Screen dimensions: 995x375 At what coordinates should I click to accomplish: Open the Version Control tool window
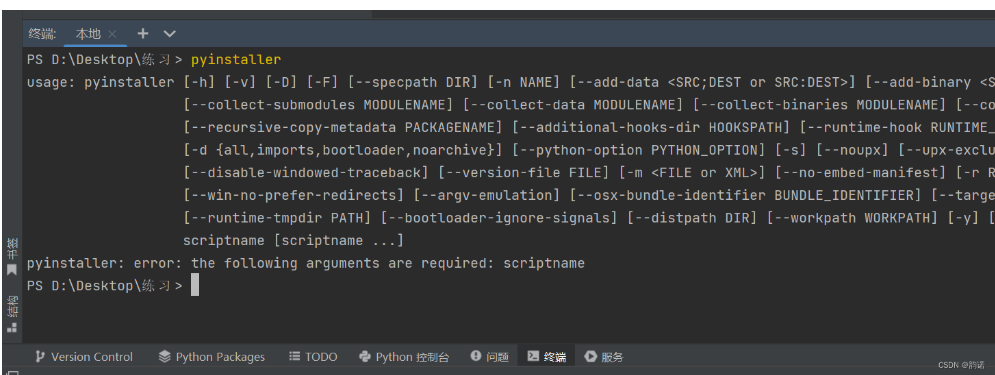click(84, 357)
